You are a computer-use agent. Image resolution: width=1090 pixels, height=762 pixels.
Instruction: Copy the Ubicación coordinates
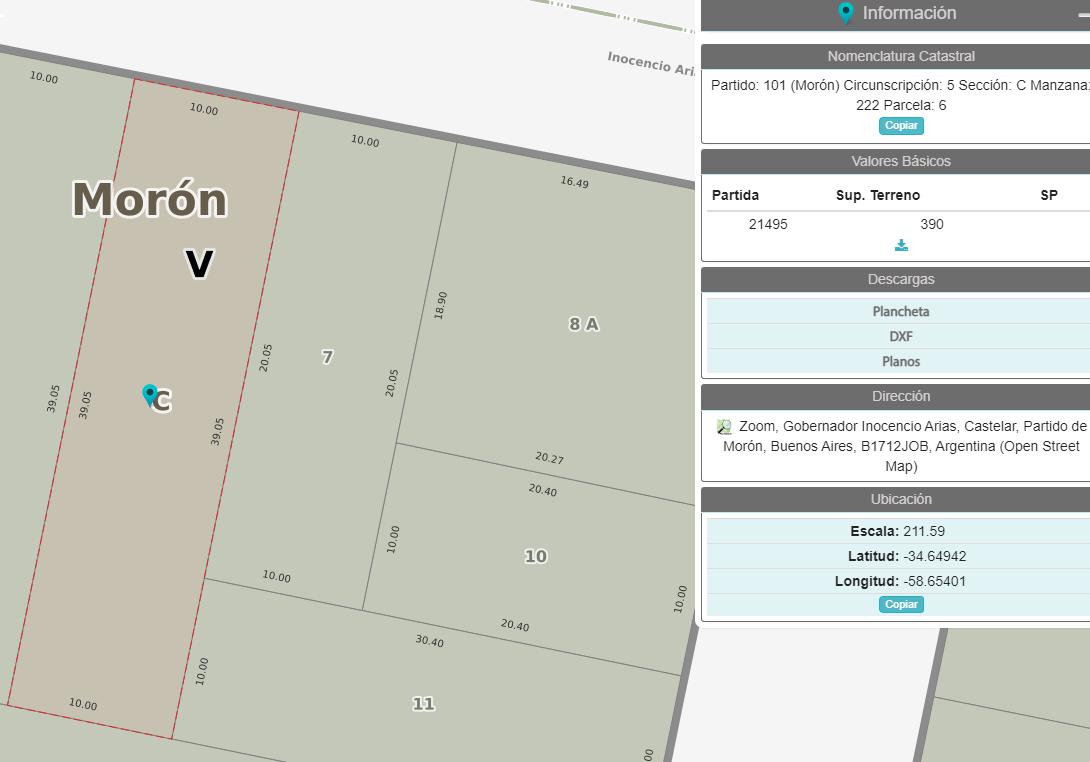(x=901, y=604)
